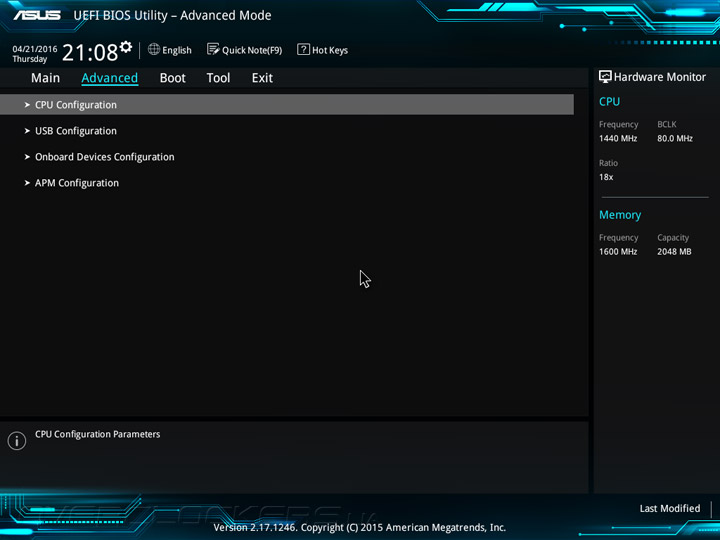720x540 pixels.
Task: Open CPU Configuration submenu
Action: coord(287,105)
